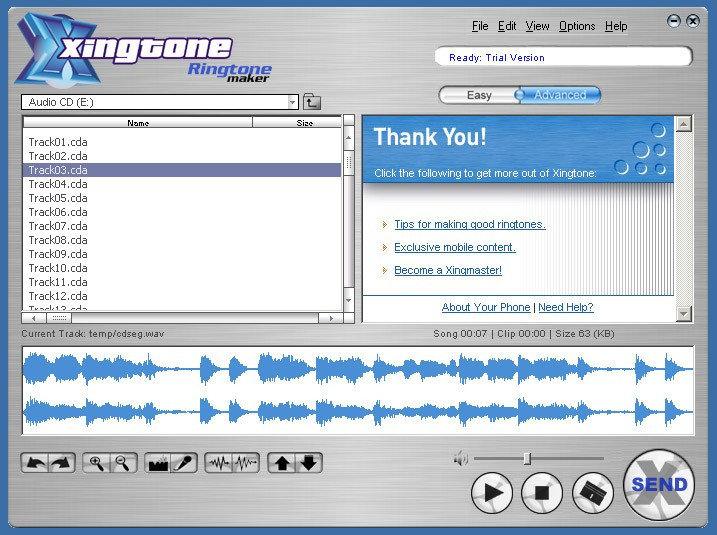Open 'Tips for making good ringtones' link

(470, 224)
